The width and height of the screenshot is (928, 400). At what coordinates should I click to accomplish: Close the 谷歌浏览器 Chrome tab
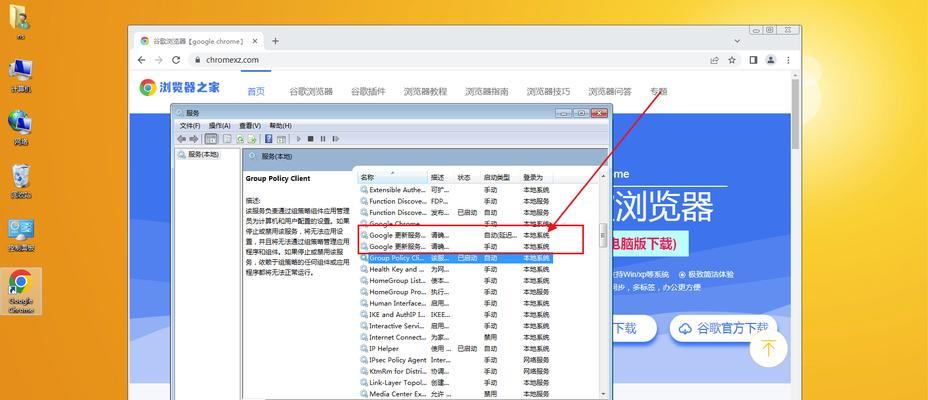click(x=255, y=41)
